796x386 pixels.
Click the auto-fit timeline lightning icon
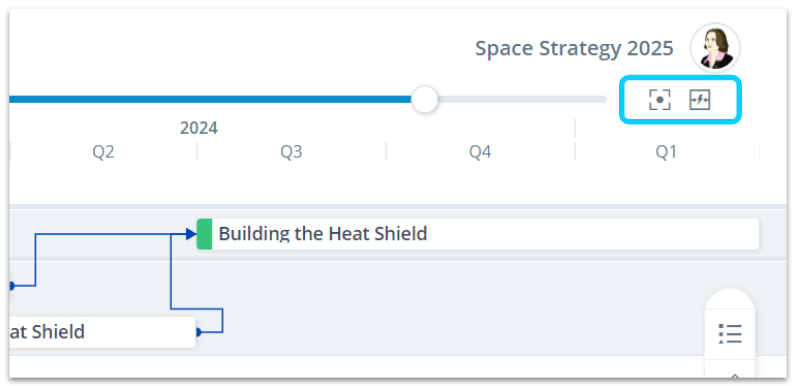[x=700, y=100]
